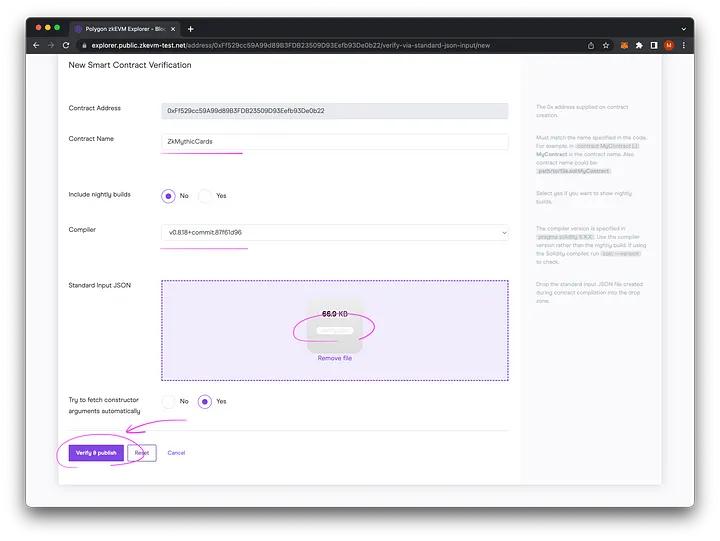The width and height of the screenshot is (720, 541).
Task: Select Yes for Include nightly builds
Action: [205, 196]
